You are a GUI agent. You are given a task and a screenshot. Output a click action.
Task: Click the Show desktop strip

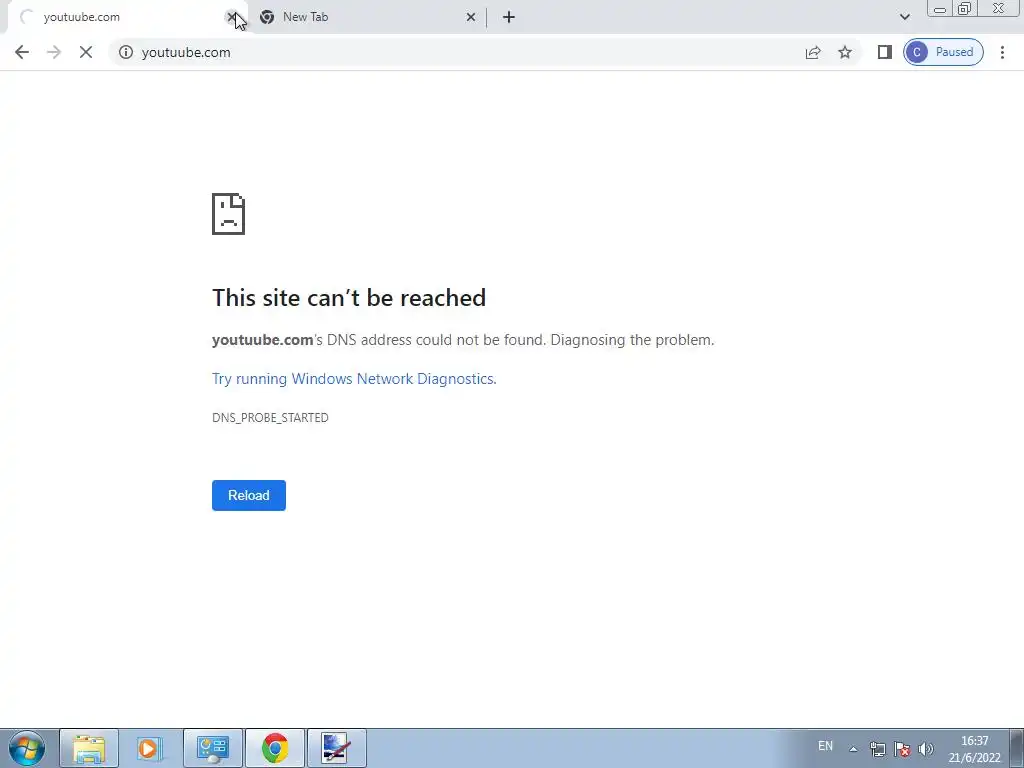click(x=1017, y=748)
